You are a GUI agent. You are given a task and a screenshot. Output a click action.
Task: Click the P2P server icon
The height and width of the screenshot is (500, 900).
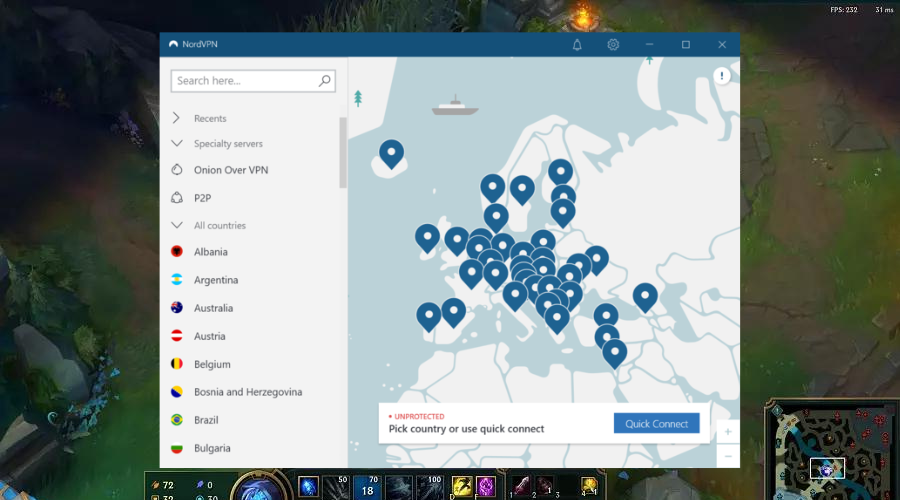177,198
